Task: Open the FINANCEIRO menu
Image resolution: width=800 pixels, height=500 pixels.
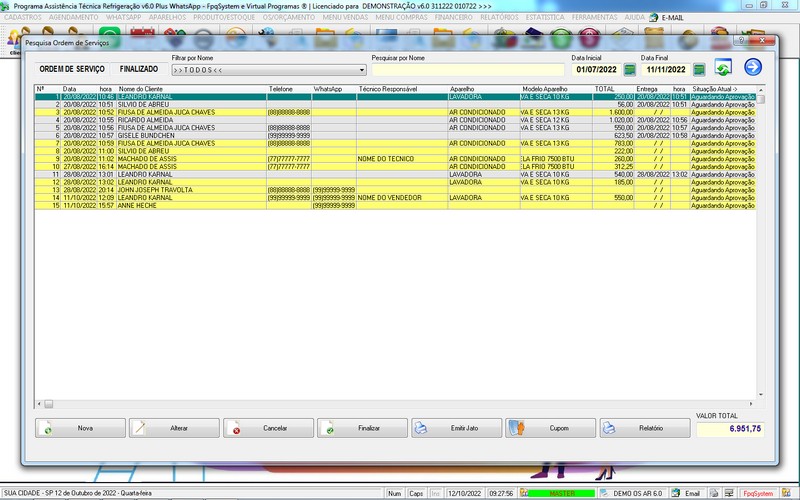Action: pos(454,18)
